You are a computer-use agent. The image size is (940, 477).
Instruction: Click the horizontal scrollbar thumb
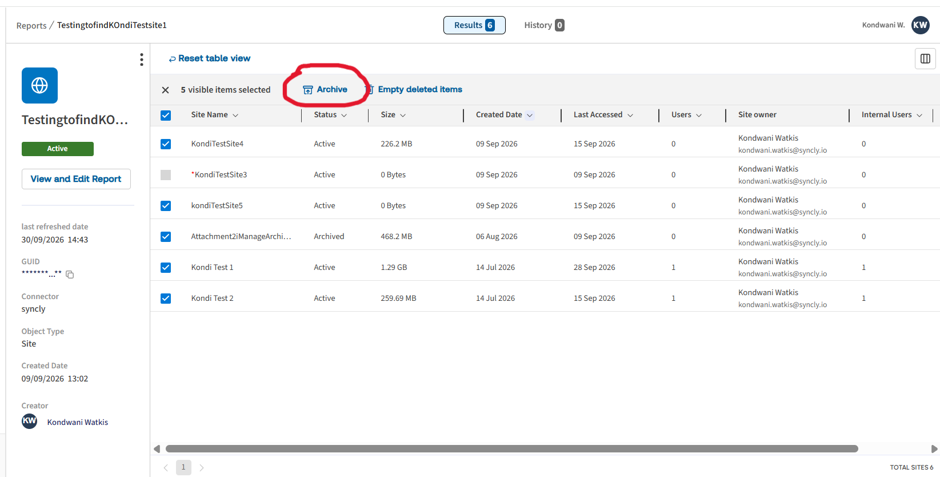coord(511,448)
